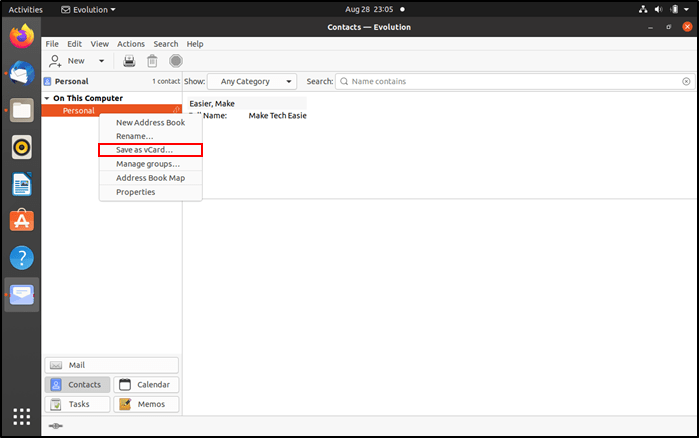Click the magnifier search icon

click(x=344, y=82)
